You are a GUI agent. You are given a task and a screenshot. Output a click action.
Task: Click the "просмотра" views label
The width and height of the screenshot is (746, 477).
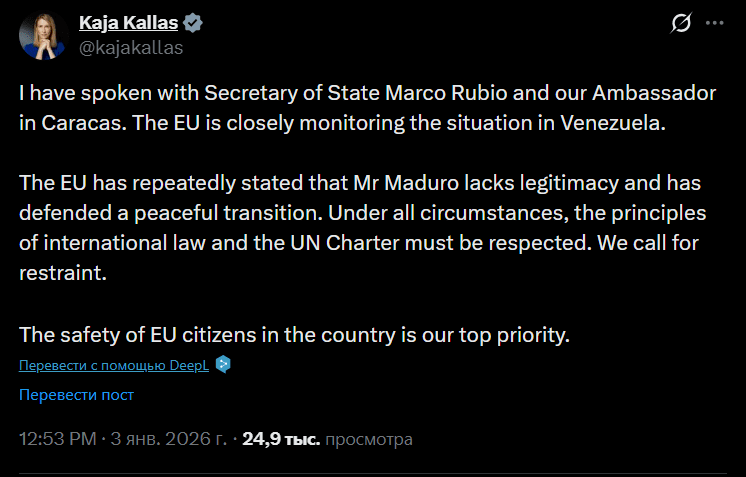tap(369, 439)
